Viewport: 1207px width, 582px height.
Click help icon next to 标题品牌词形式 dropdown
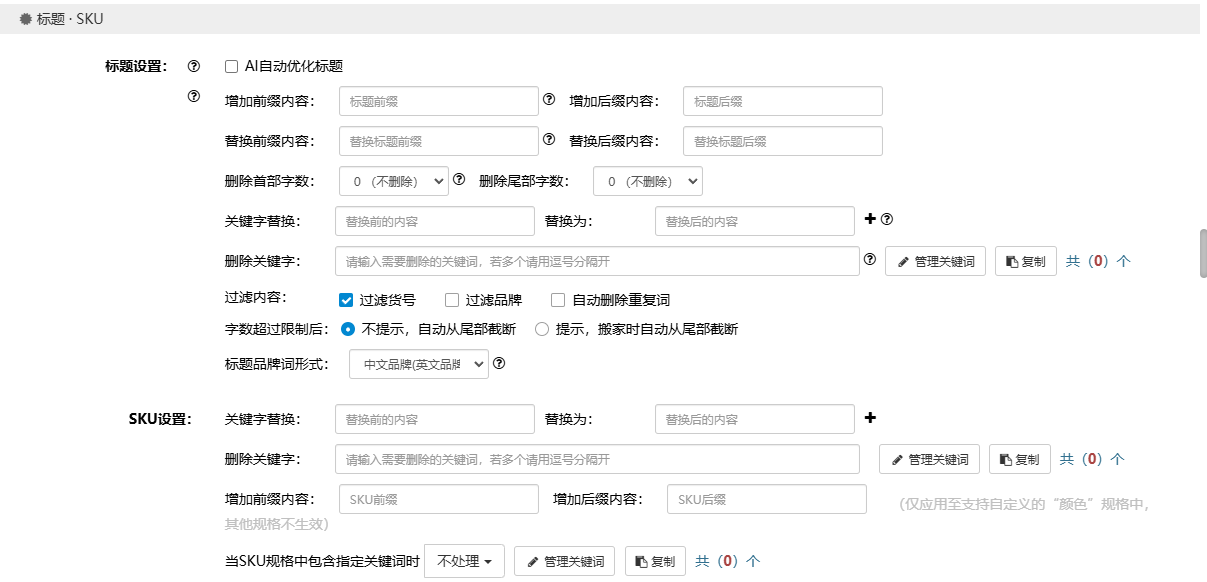(x=499, y=364)
